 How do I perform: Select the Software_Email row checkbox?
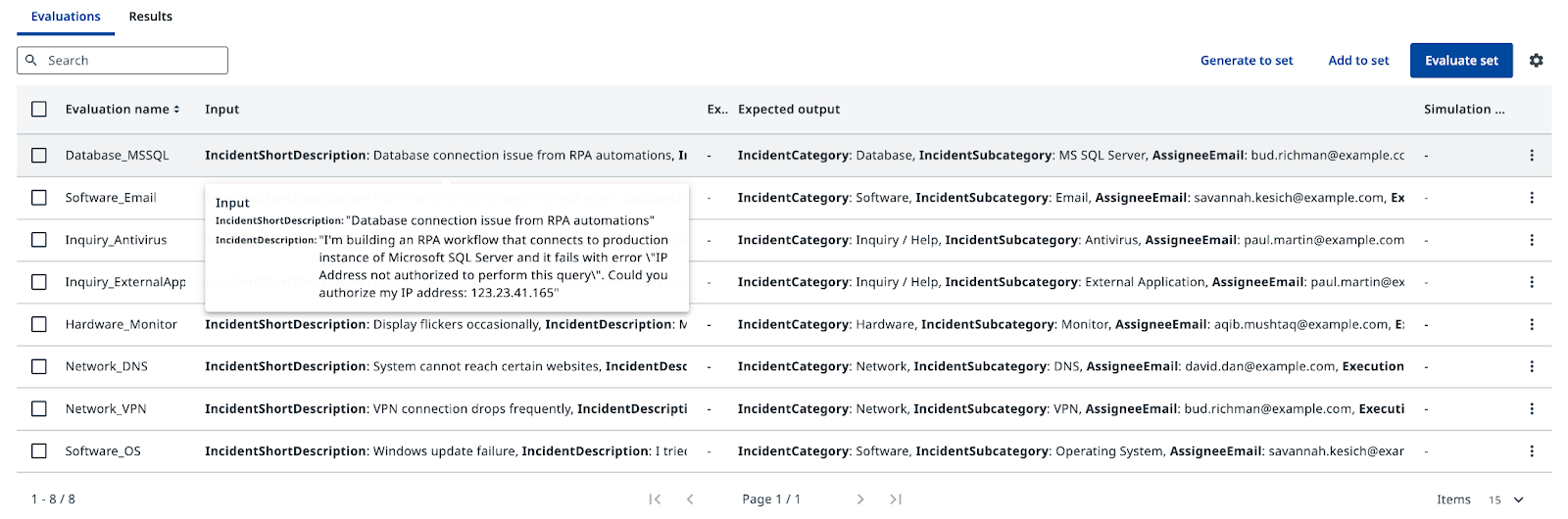pos(39,198)
